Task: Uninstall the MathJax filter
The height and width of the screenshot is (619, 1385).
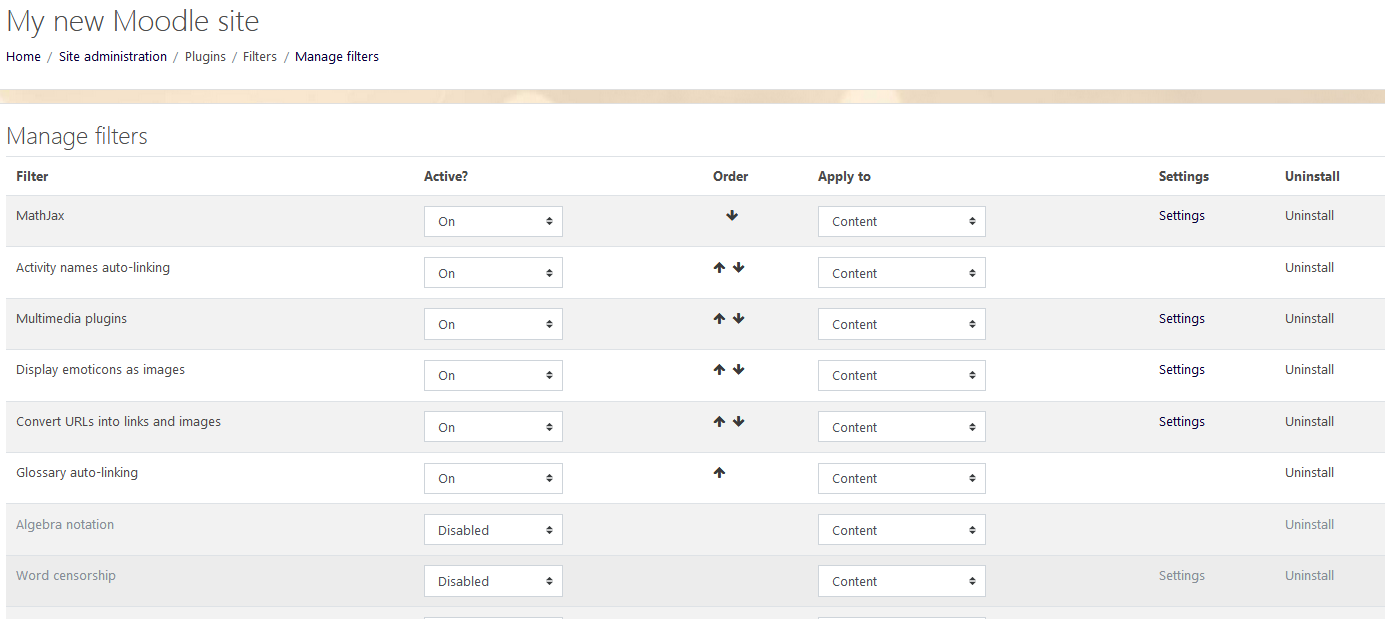Action: point(1309,215)
